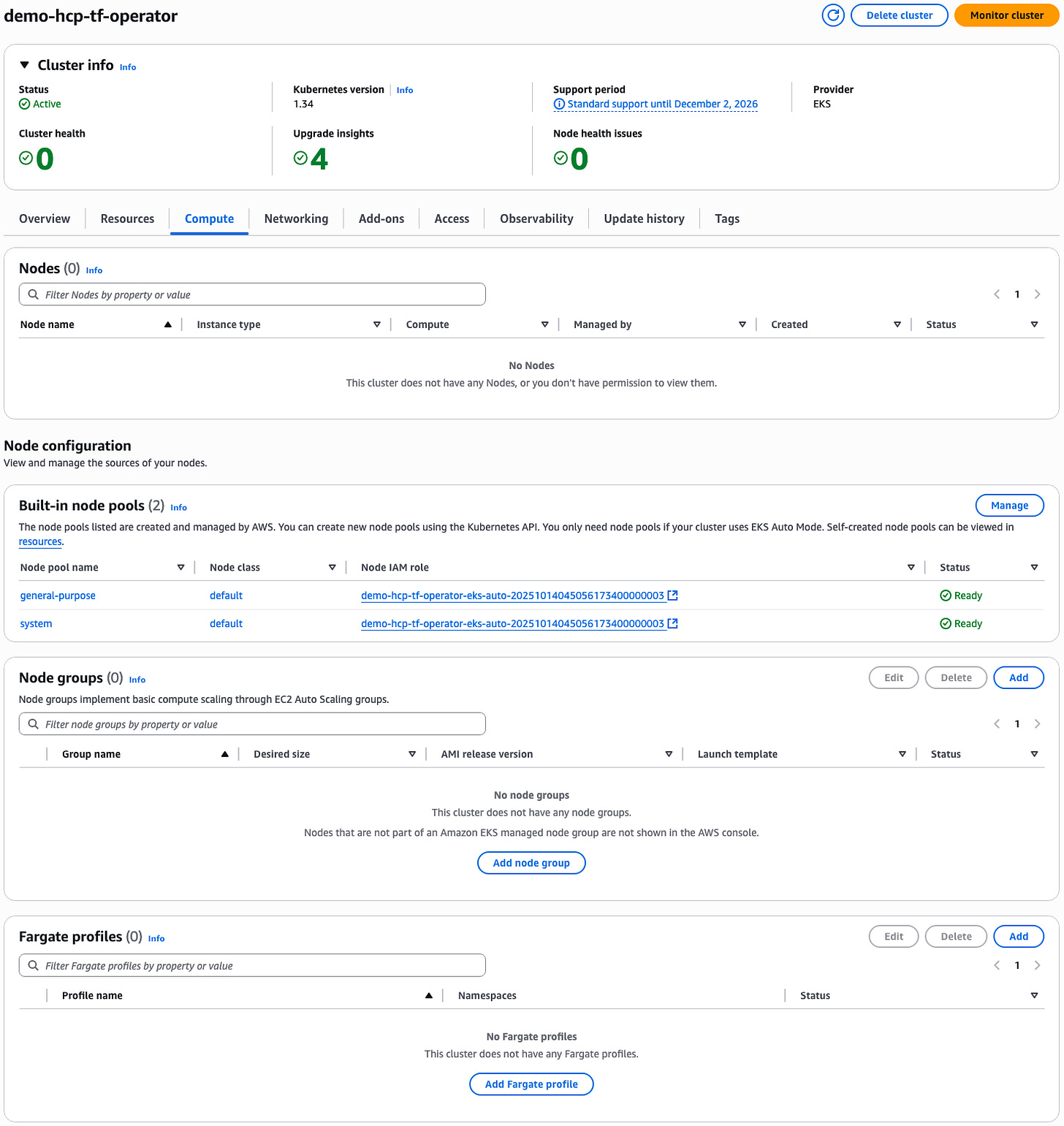Open IAM role link in general-purpose row
The image size is (1064, 1126).
point(512,596)
